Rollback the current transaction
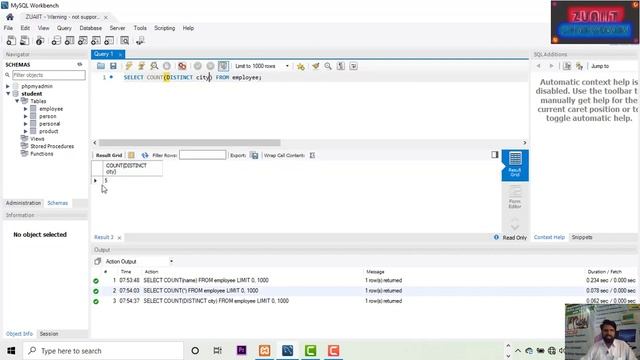 (x=210, y=66)
